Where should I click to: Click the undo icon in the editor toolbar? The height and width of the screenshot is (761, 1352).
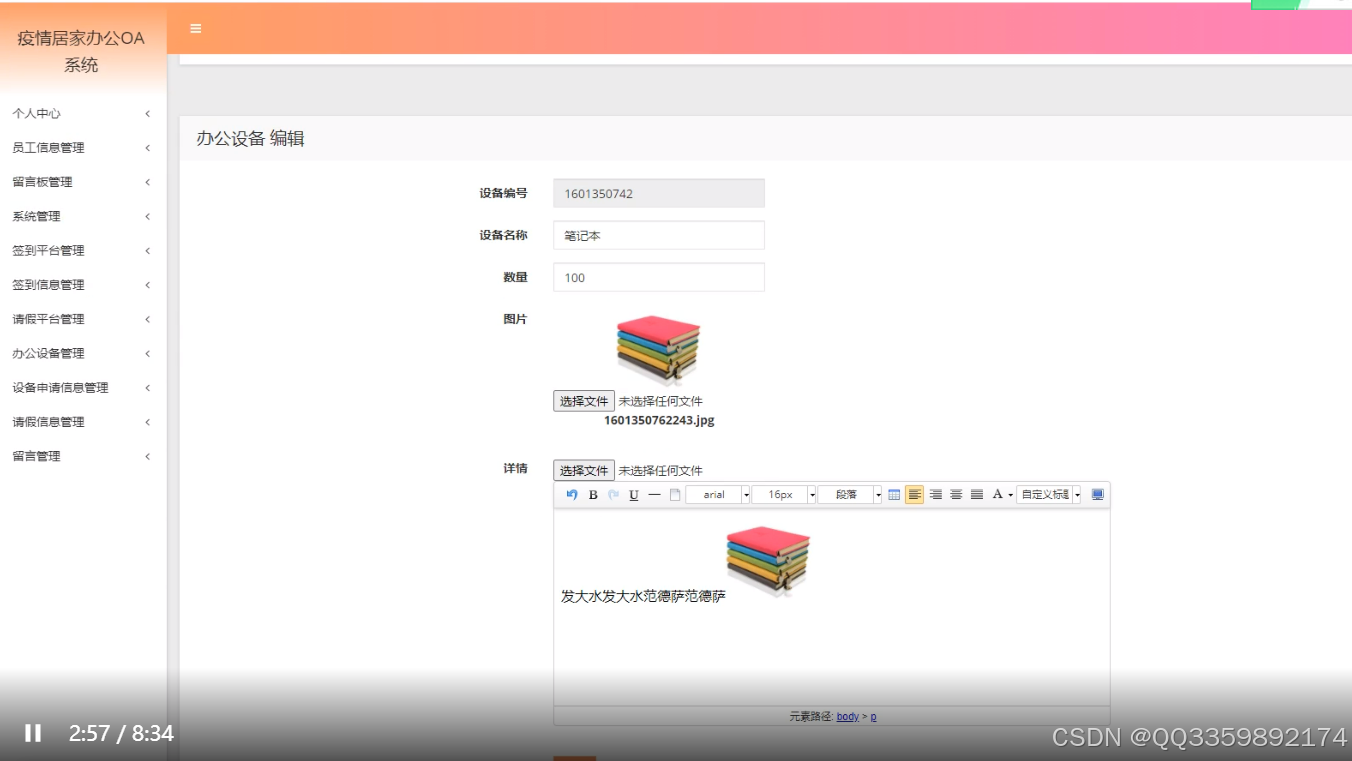[x=572, y=495]
